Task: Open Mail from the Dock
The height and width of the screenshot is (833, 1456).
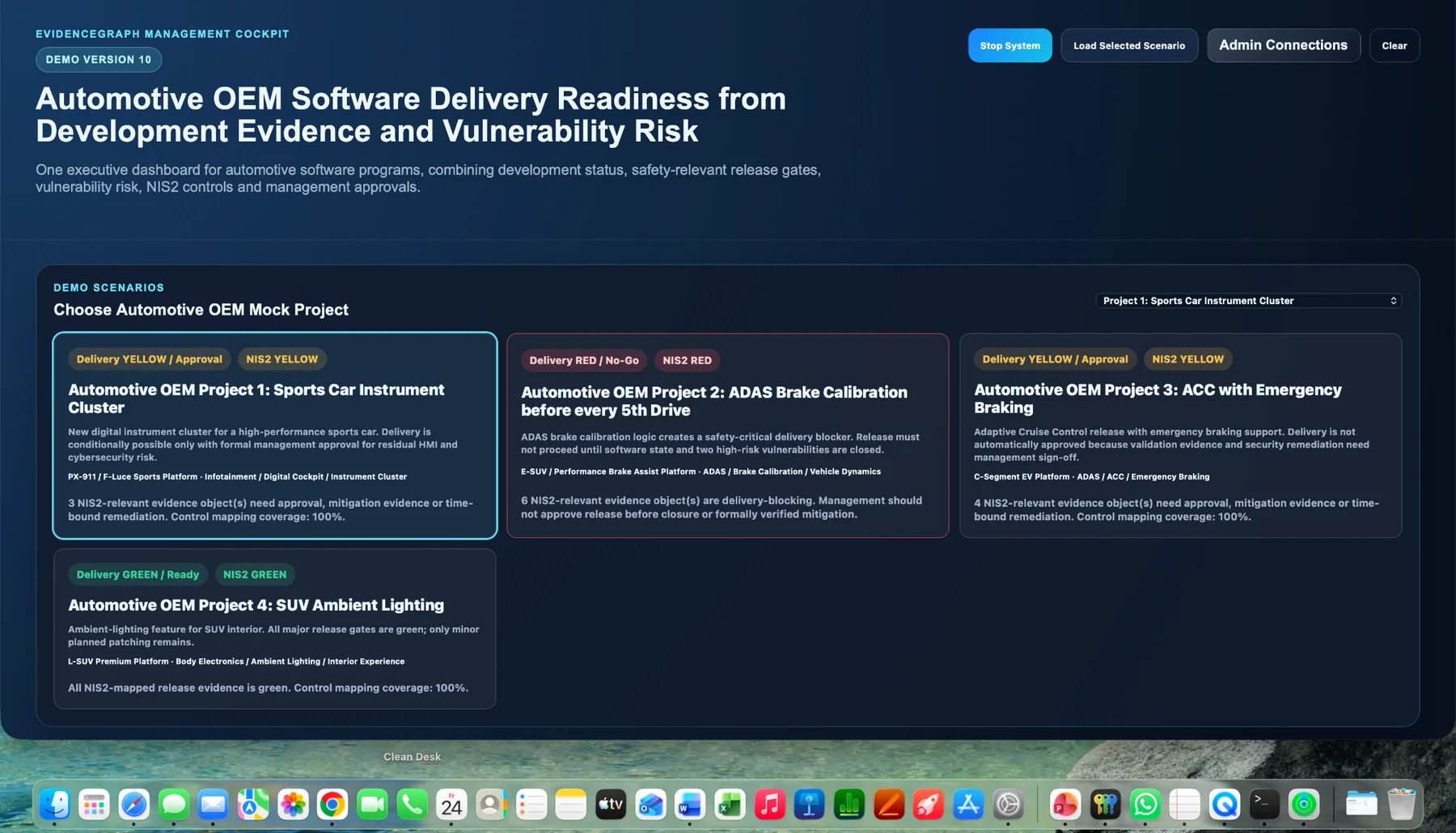Action: 214,805
